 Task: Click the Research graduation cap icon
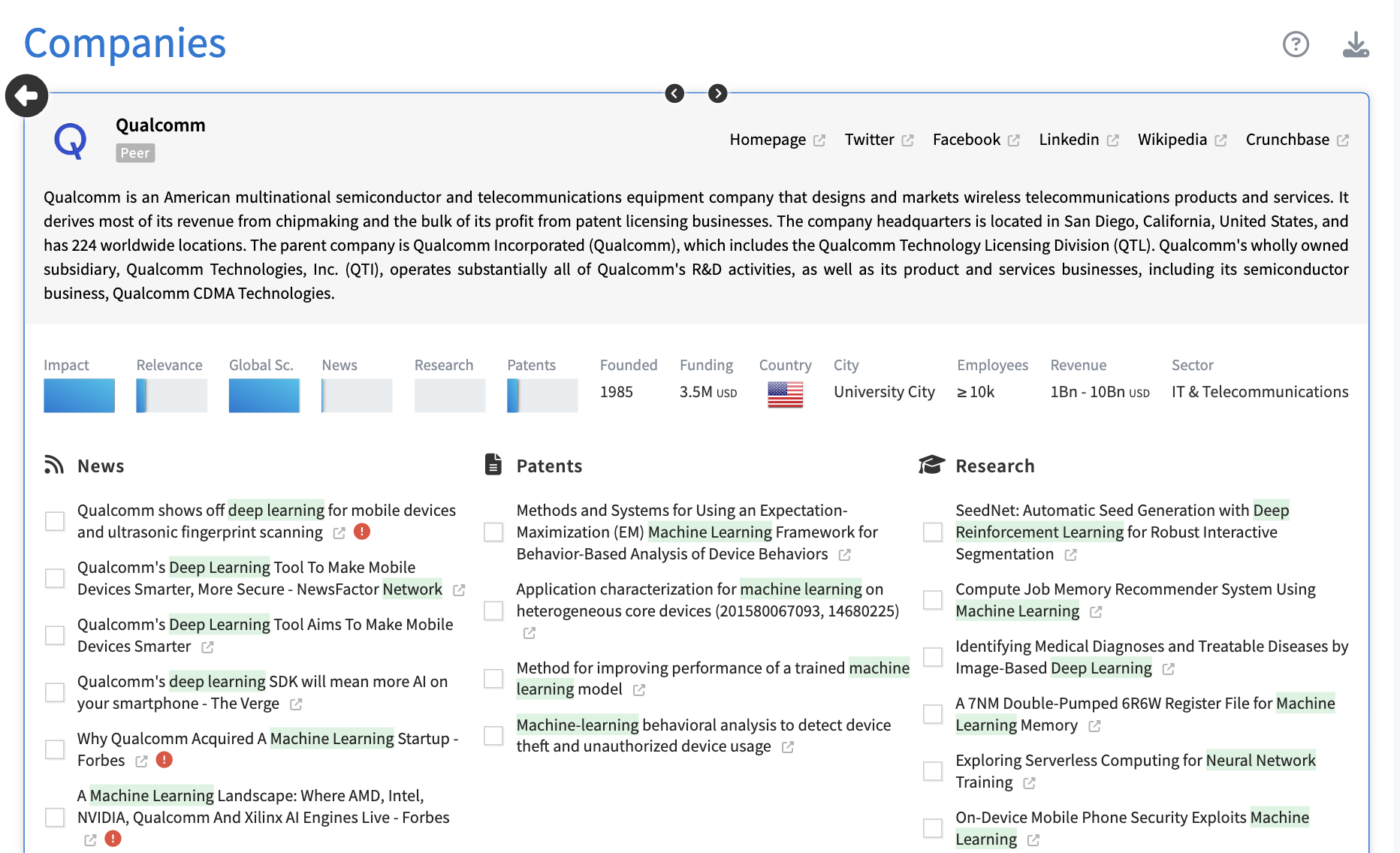click(x=931, y=466)
